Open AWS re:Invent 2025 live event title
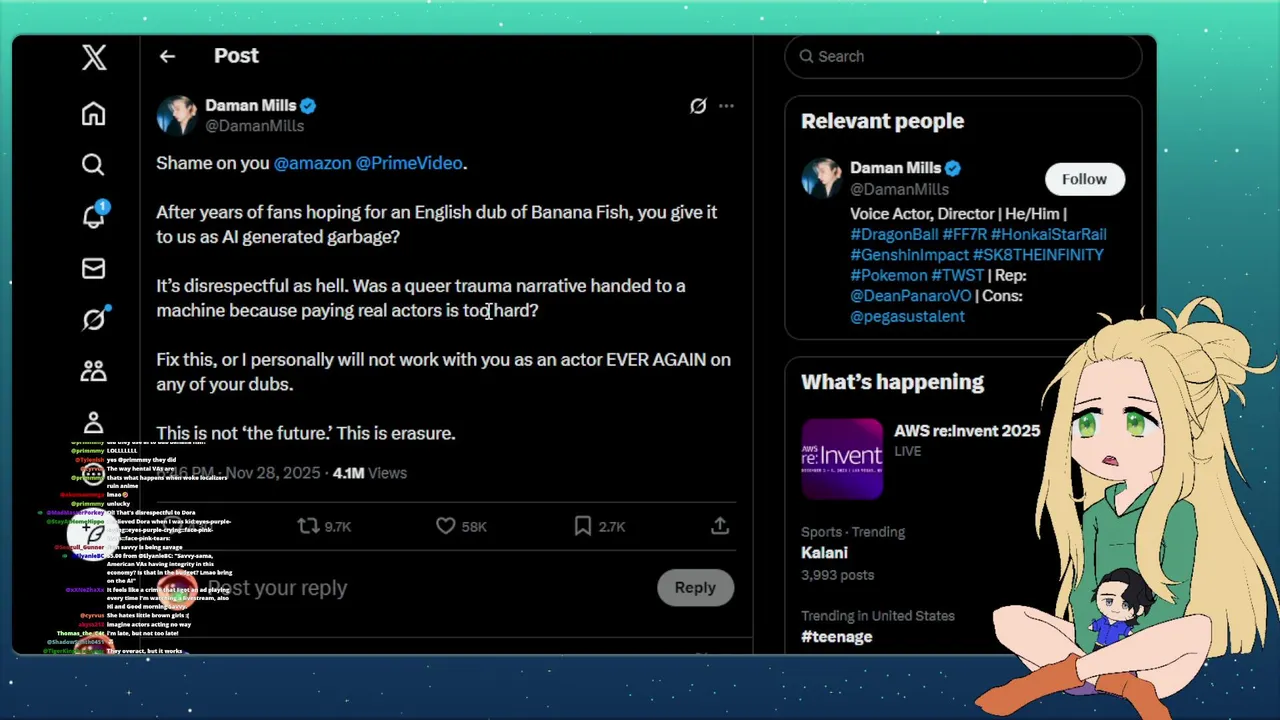Image resolution: width=1280 pixels, height=720 pixels. tap(967, 431)
